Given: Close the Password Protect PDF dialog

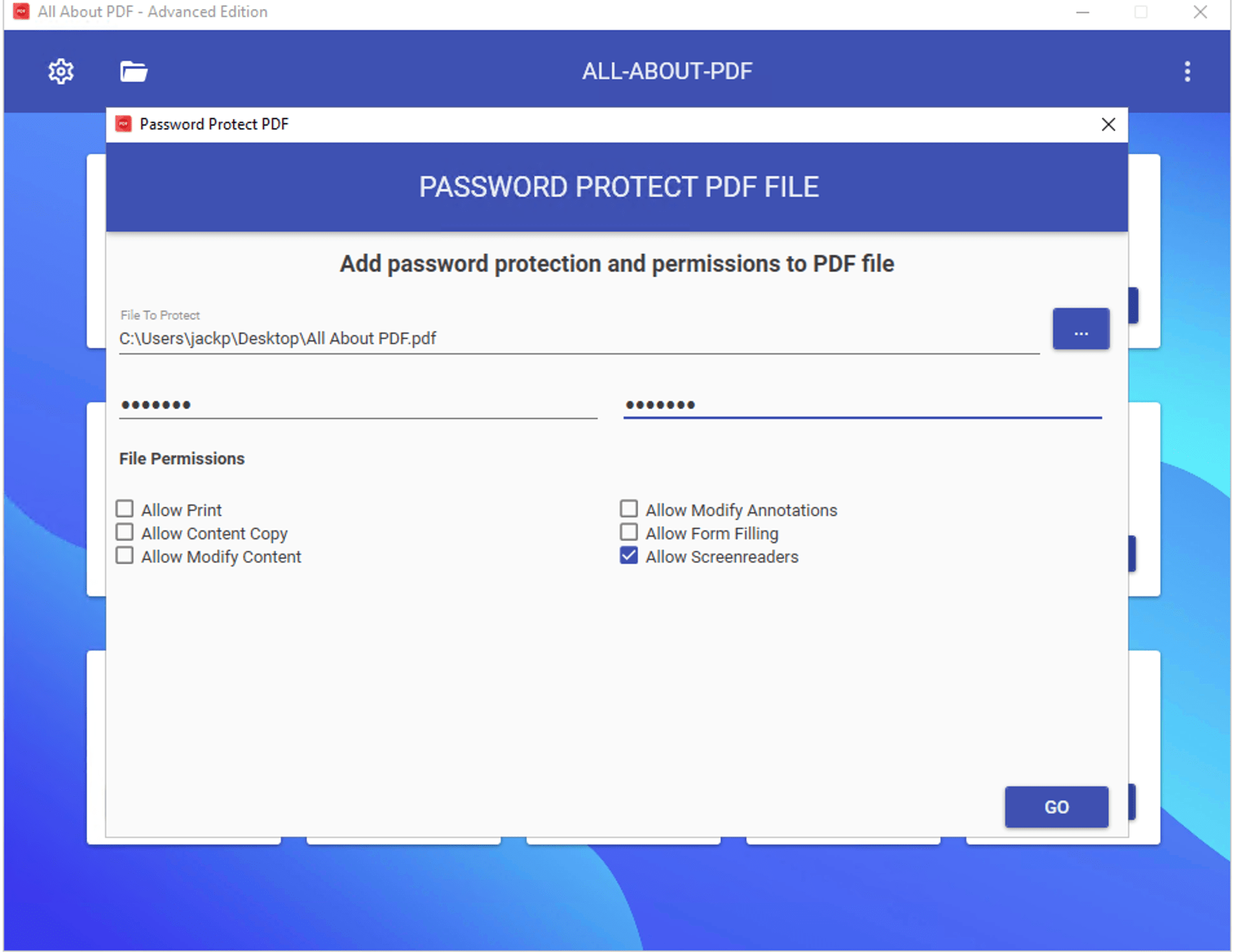Looking at the screenshot, I should 1109,124.
